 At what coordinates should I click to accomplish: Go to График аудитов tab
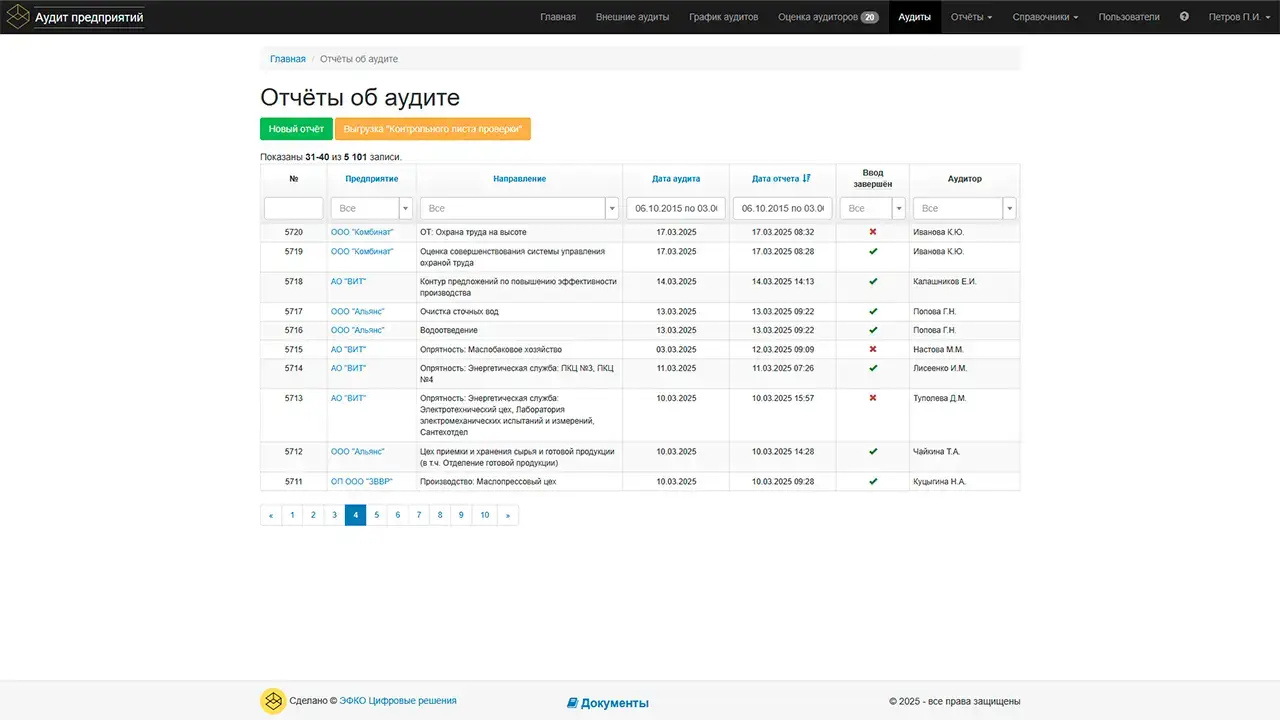tap(723, 17)
